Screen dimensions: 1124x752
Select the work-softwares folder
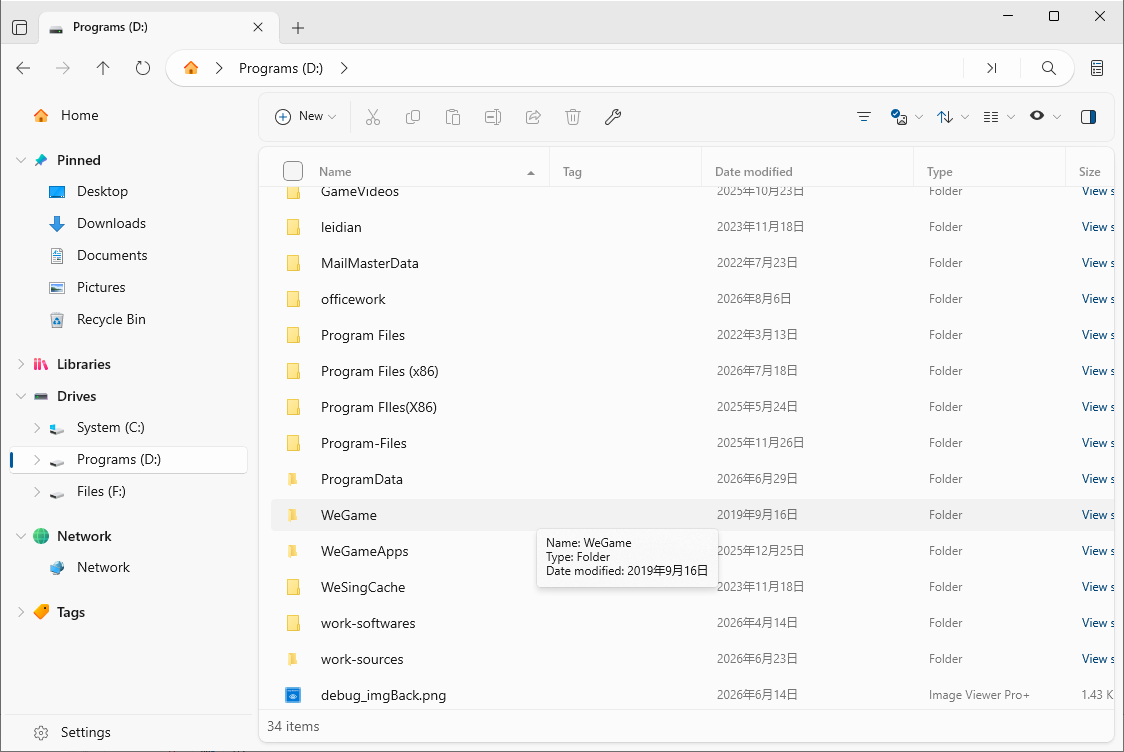tap(368, 623)
